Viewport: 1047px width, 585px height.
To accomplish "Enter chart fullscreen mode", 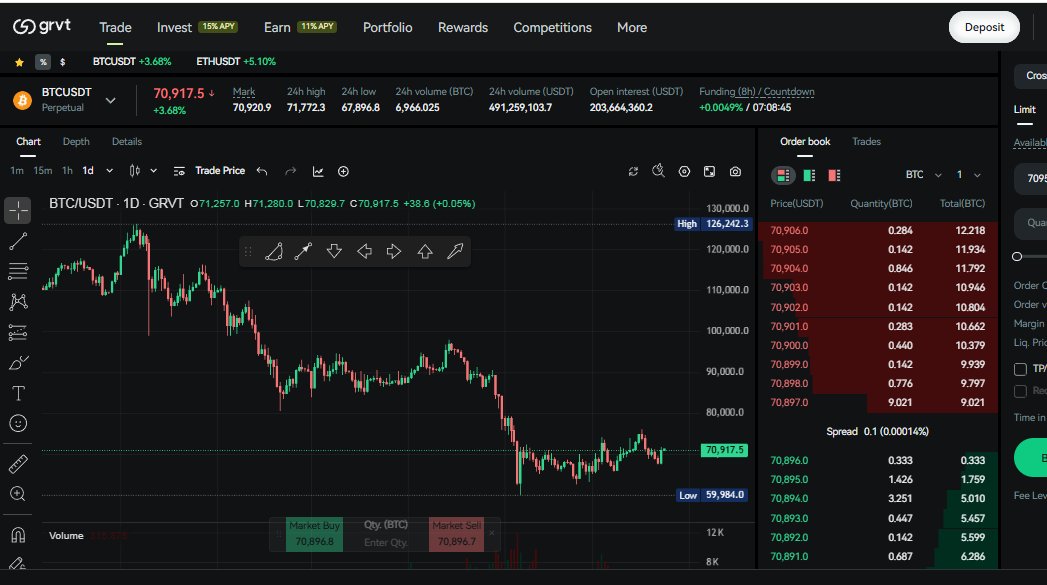I will pos(709,172).
